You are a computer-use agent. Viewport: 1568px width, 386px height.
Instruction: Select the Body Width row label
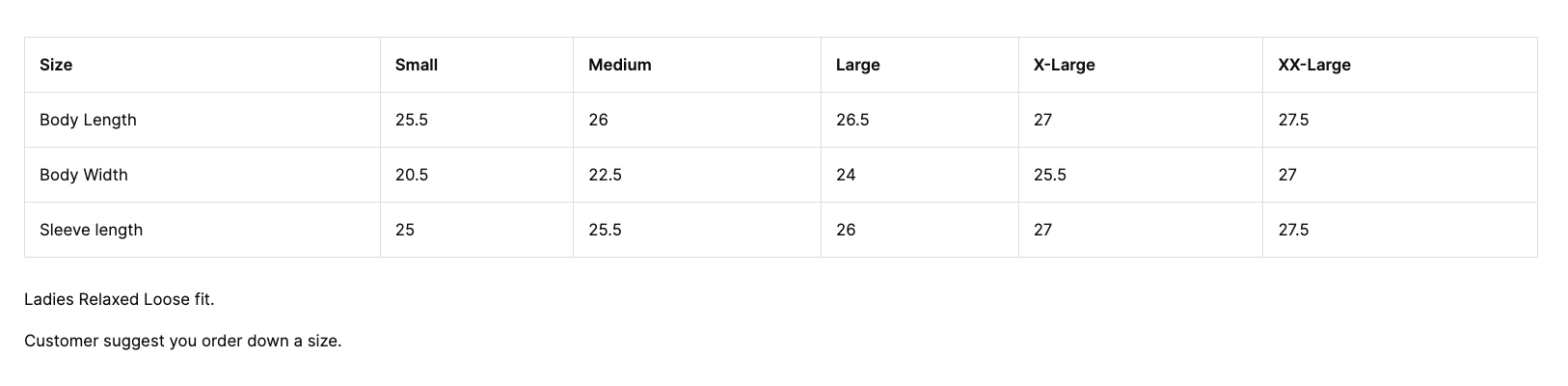(84, 175)
